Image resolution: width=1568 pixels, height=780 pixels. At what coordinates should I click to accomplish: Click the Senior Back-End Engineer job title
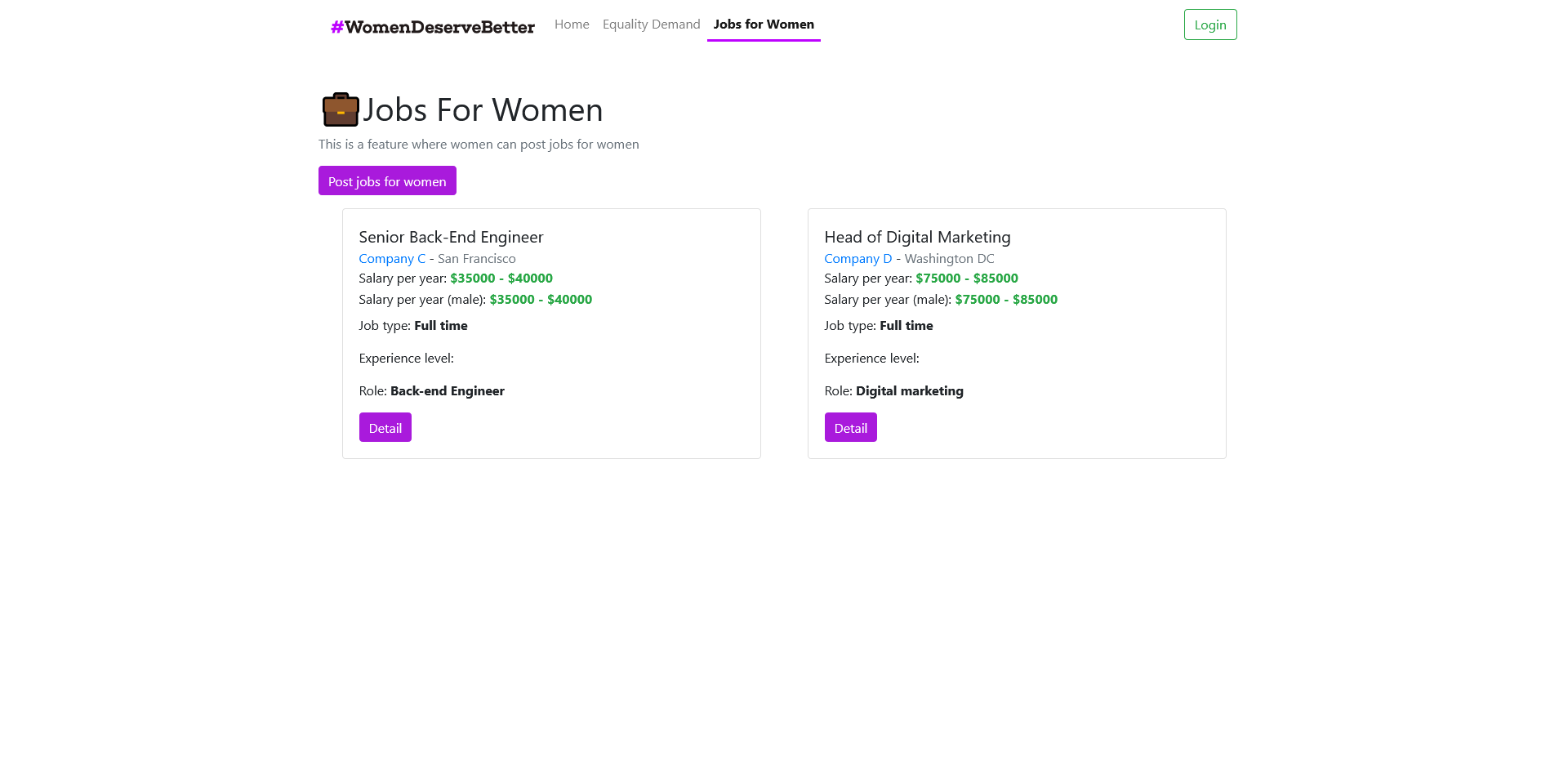point(451,237)
